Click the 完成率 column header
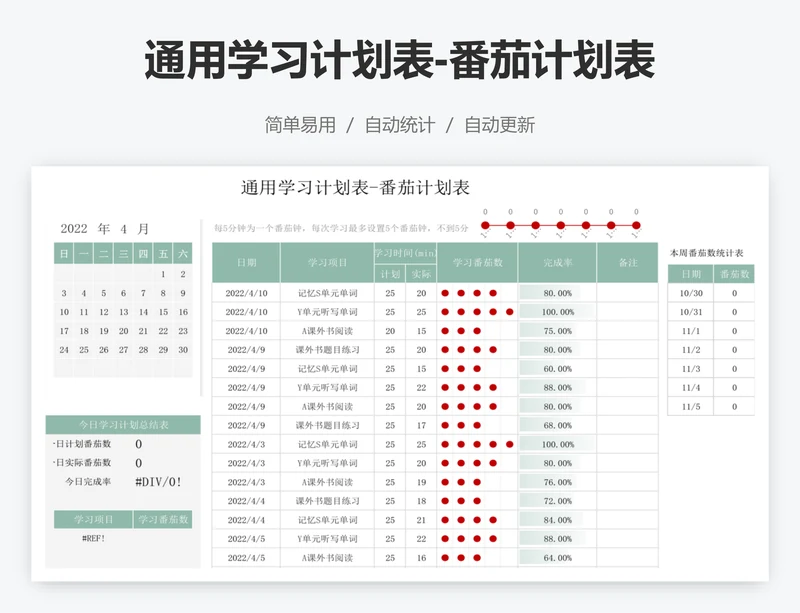The width and height of the screenshot is (800, 613). click(558, 263)
